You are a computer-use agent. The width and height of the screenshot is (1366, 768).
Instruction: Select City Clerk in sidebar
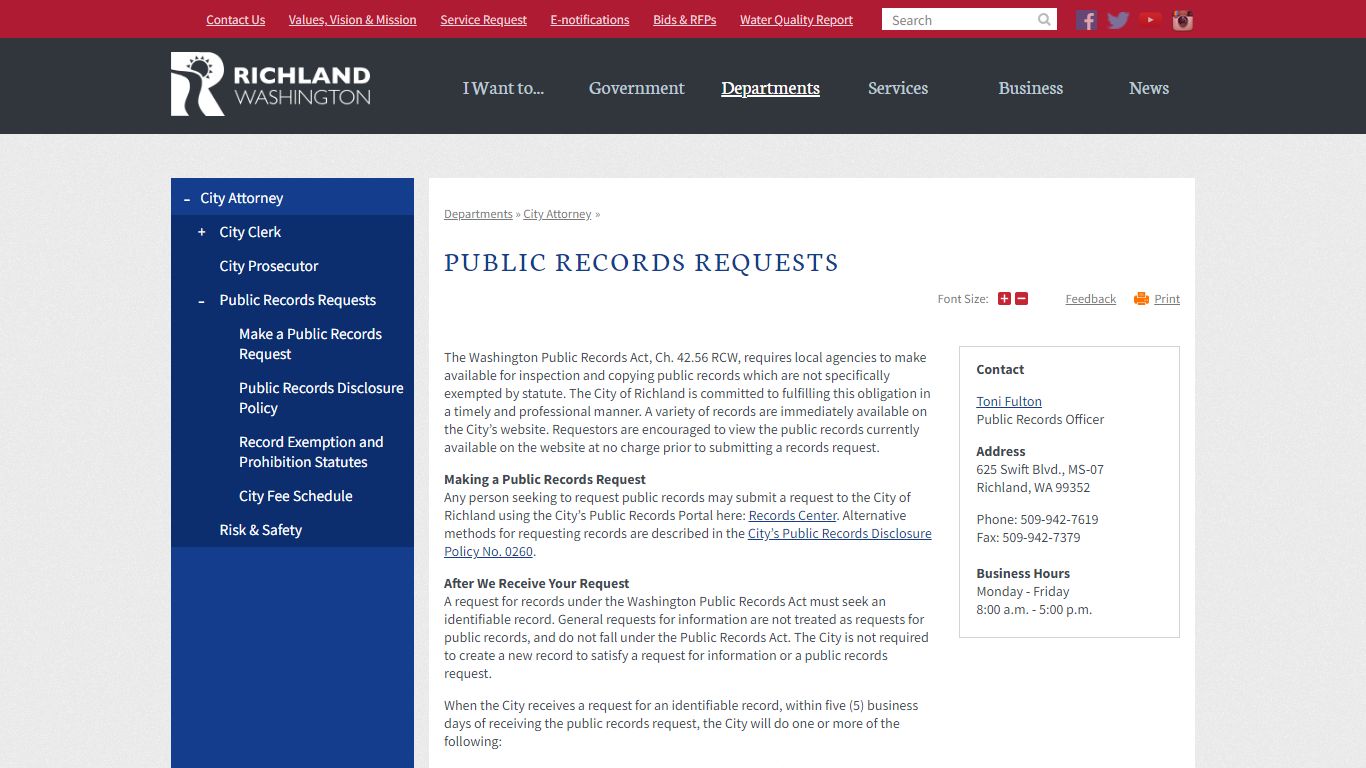coord(250,232)
